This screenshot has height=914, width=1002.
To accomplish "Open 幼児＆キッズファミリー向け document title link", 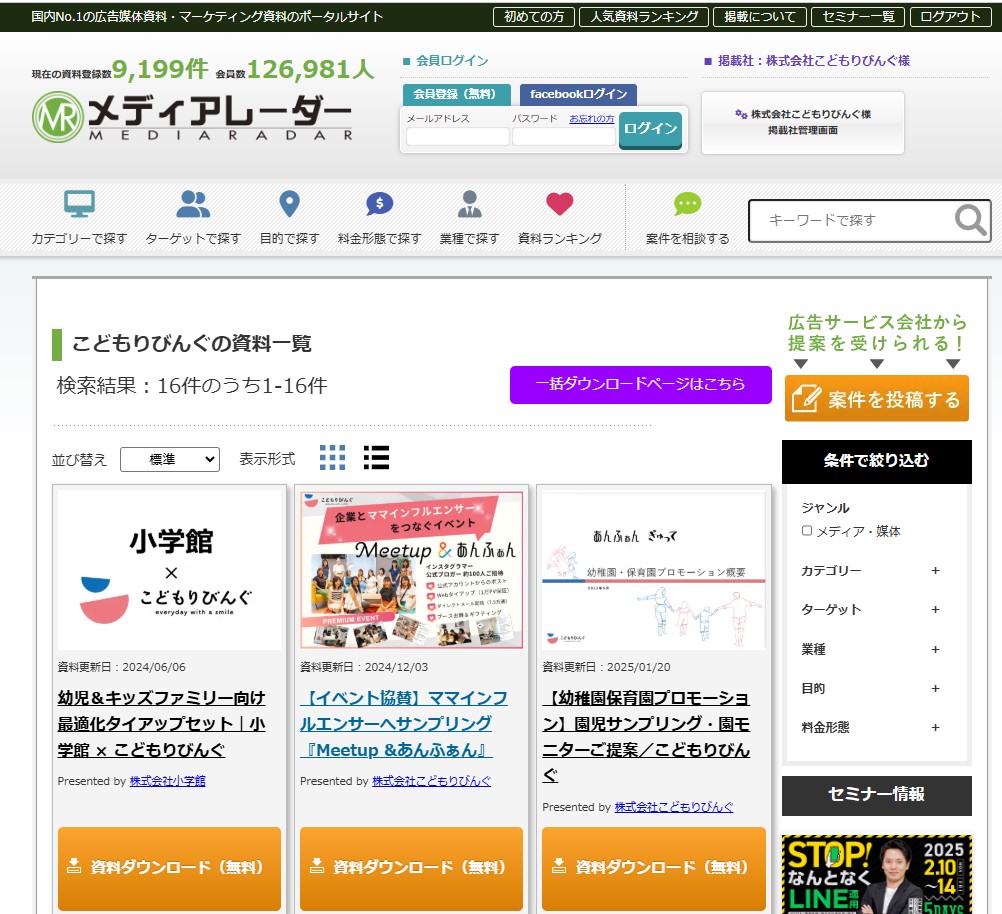I will tap(161, 724).
